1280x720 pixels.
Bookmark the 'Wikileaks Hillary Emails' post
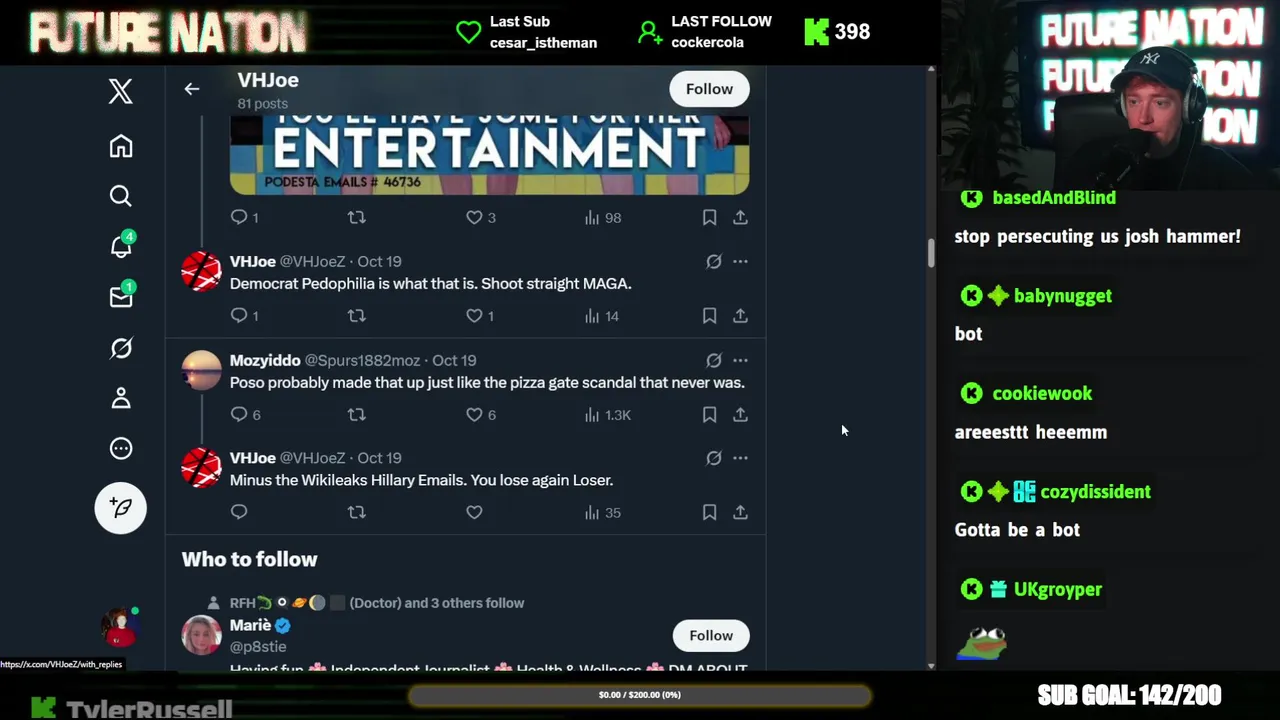pyautogui.click(x=709, y=512)
